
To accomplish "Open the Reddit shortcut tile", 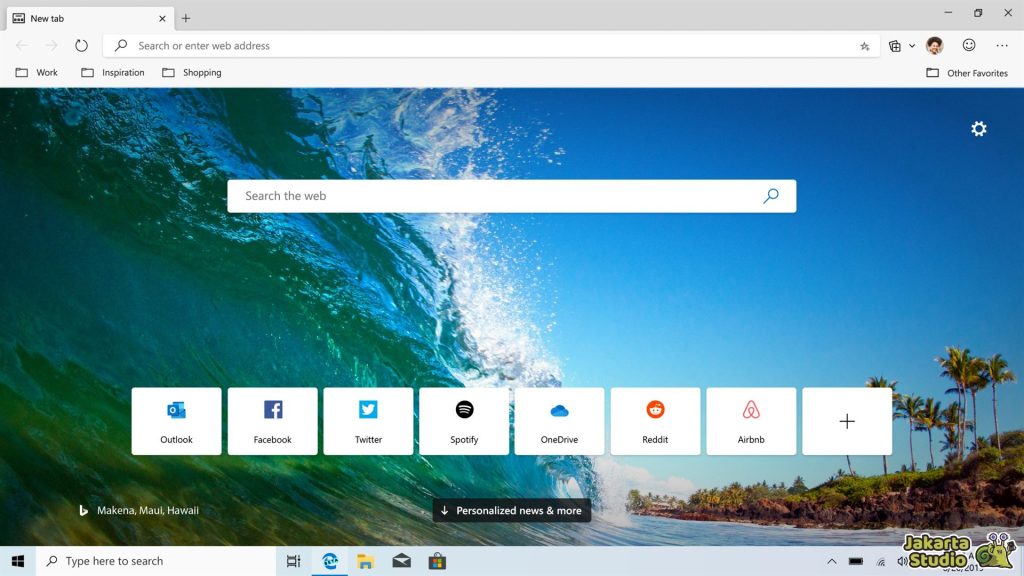I will (x=655, y=420).
